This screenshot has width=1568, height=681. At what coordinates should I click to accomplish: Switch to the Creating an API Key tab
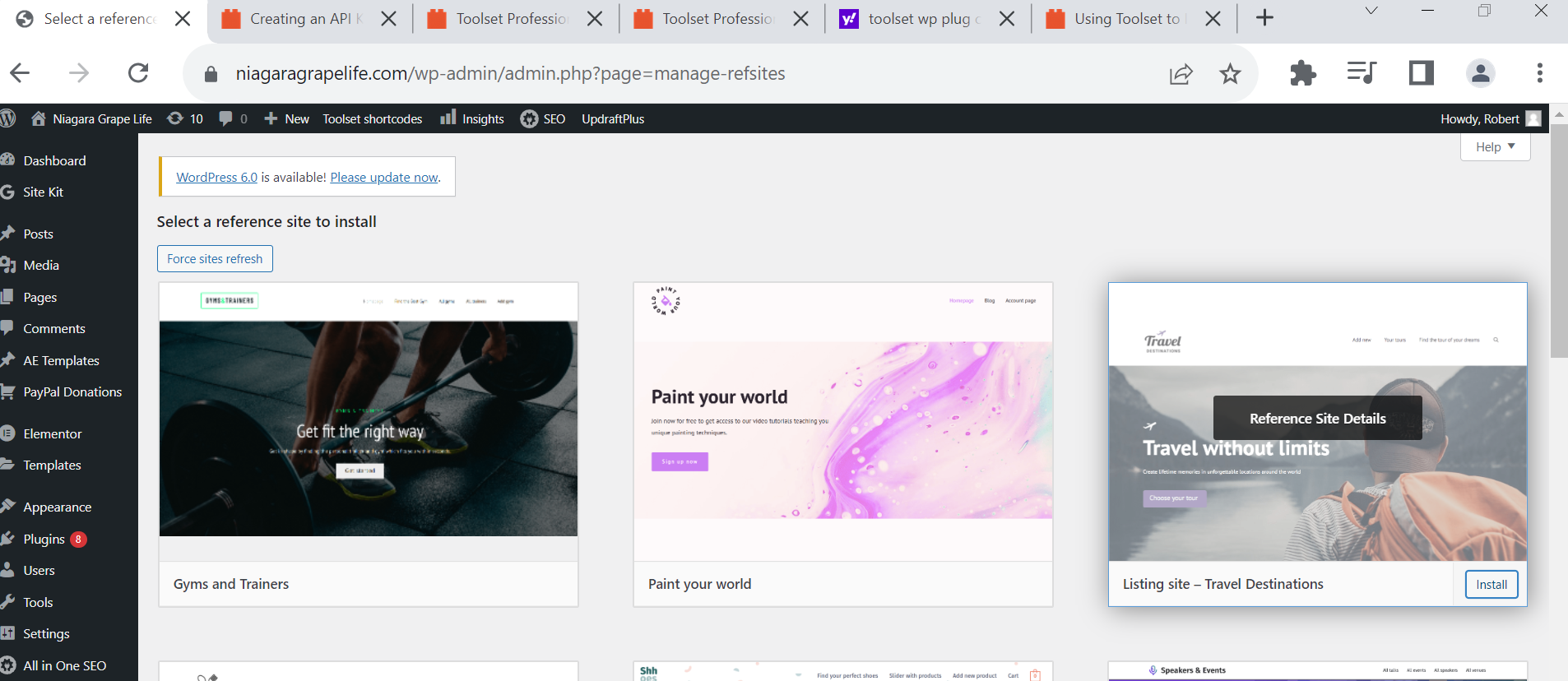click(305, 18)
